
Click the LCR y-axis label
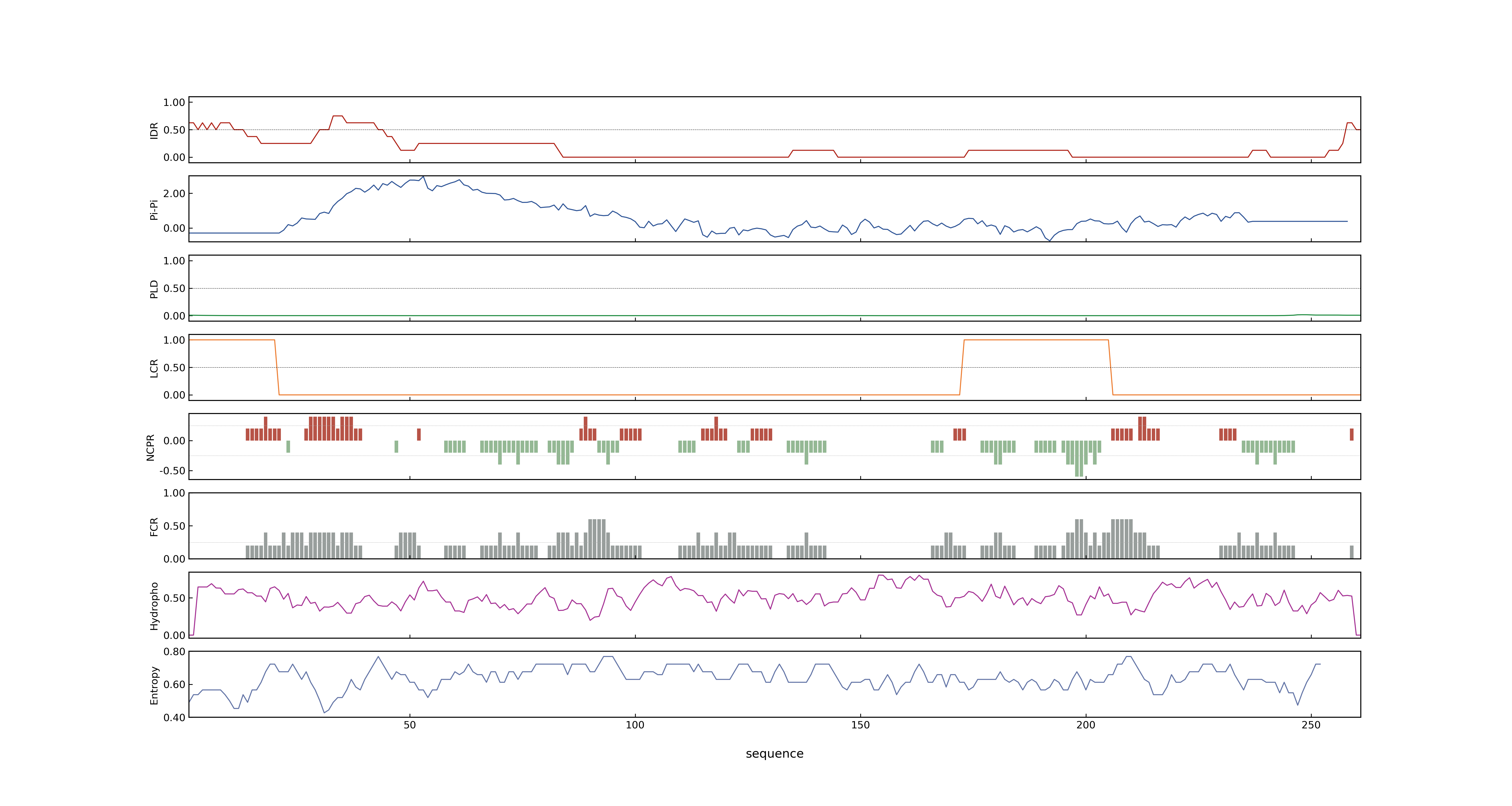[x=154, y=368]
